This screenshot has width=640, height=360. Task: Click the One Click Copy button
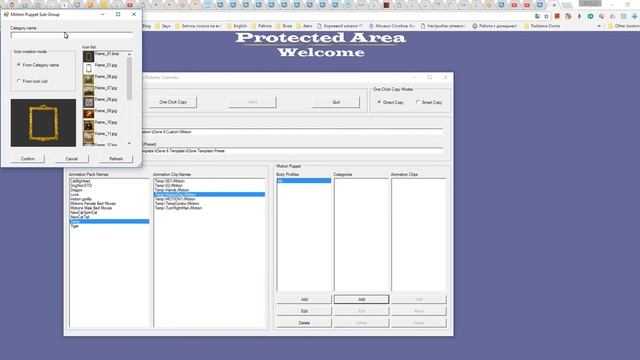(x=173, y=102)
